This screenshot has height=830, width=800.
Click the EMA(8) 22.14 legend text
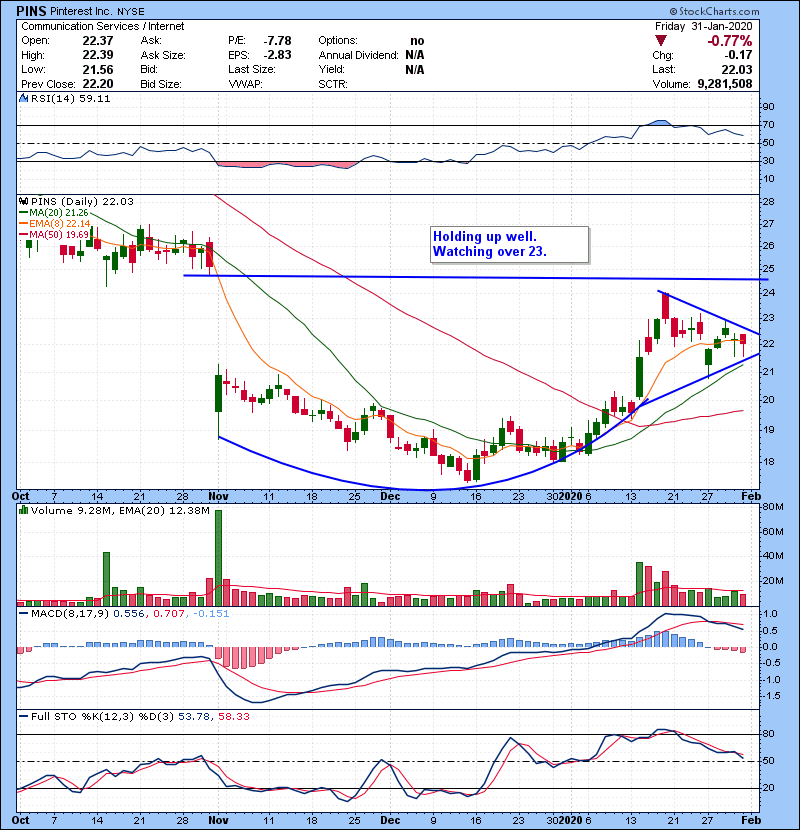[x=60, y=224]
